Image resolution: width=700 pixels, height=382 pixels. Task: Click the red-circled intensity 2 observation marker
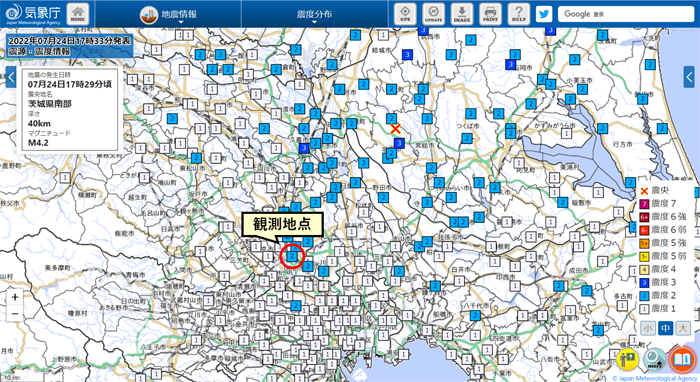point(292,257)
